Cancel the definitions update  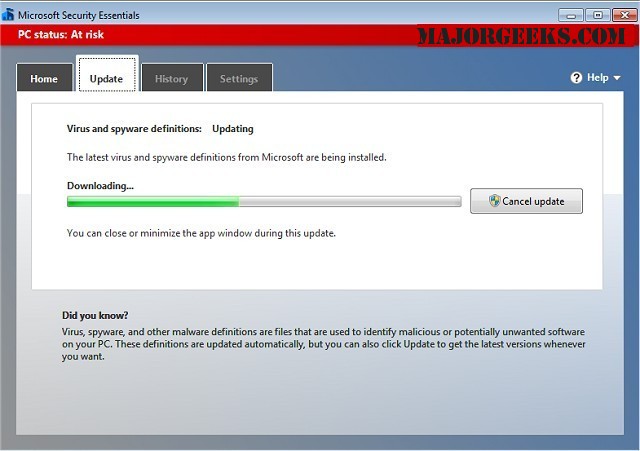click(526, 201)
